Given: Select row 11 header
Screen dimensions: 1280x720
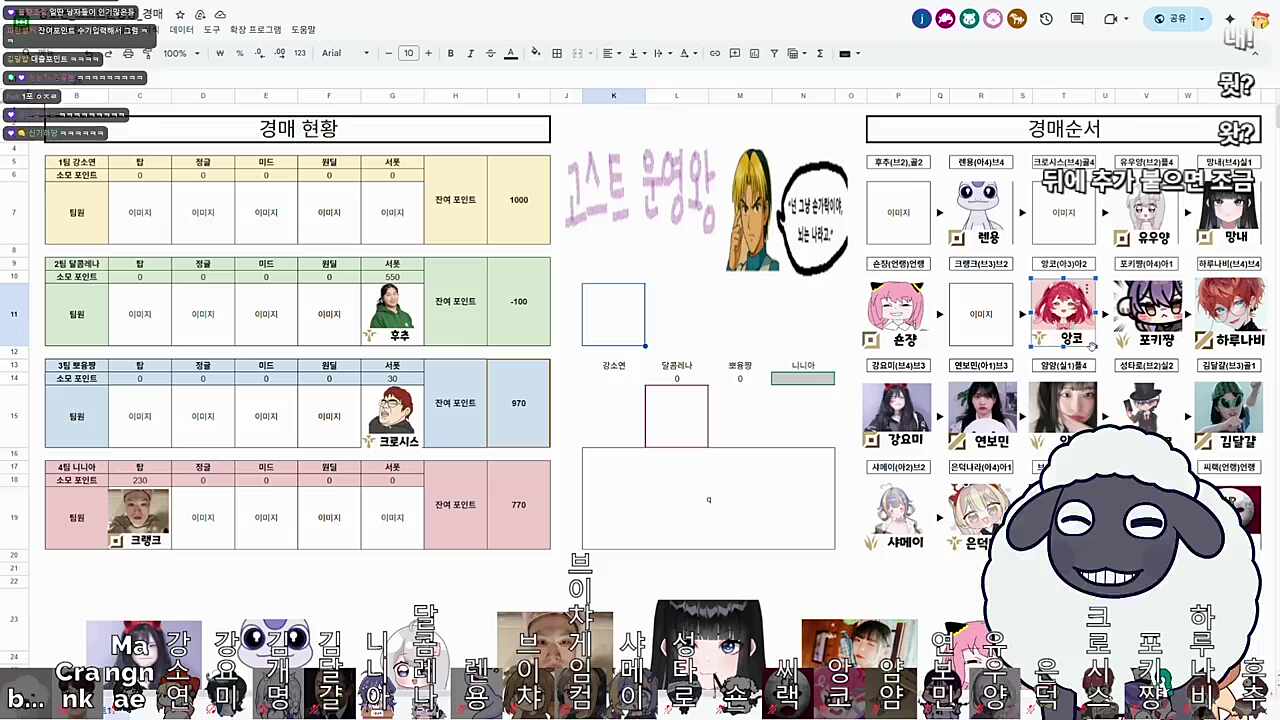Looking at the screenshot, I should (x=14, y=314).
